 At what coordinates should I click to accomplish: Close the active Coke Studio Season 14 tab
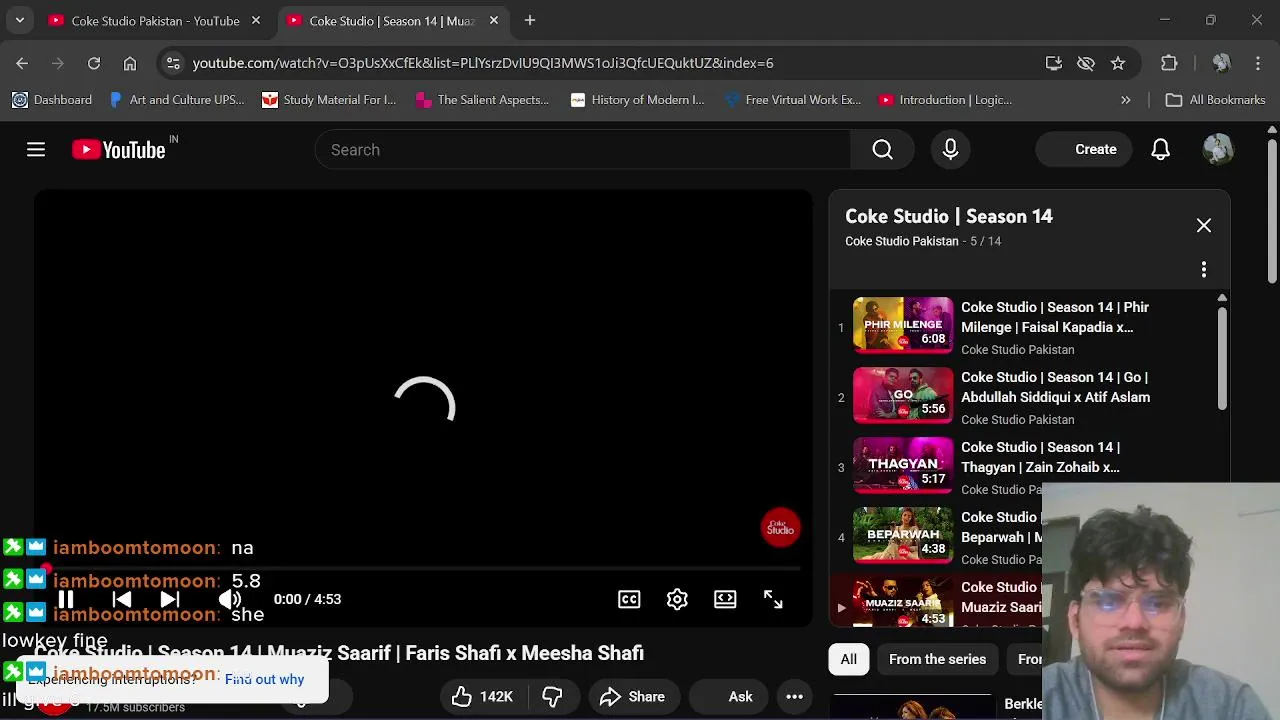(493, 20)
